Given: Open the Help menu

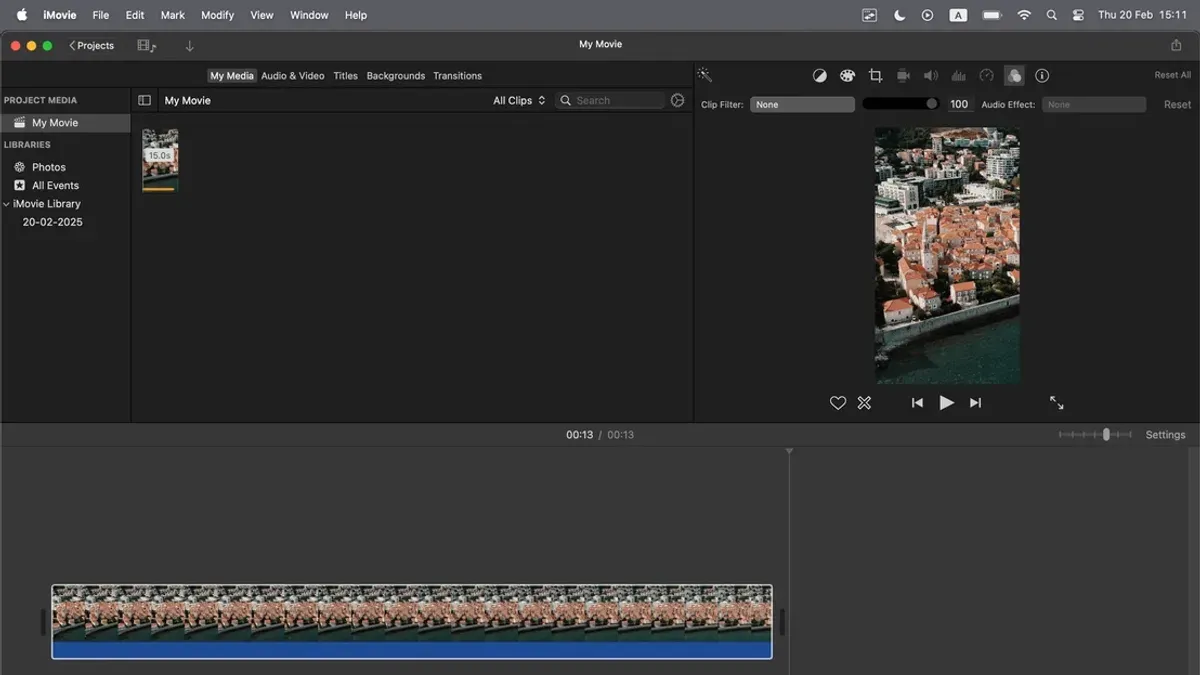Looking at the screenshot, I should tap(356, 15).
